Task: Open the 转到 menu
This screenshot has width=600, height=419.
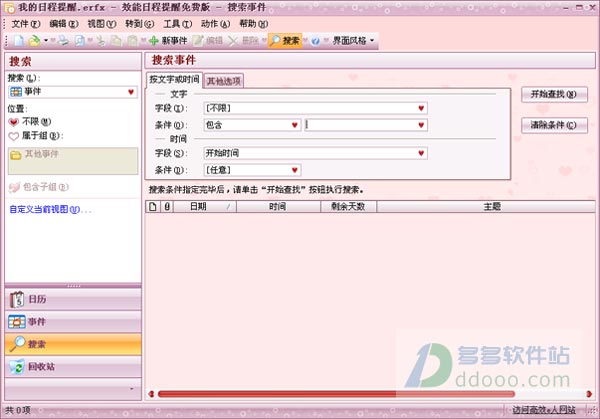Action: (x=140, y=24)
